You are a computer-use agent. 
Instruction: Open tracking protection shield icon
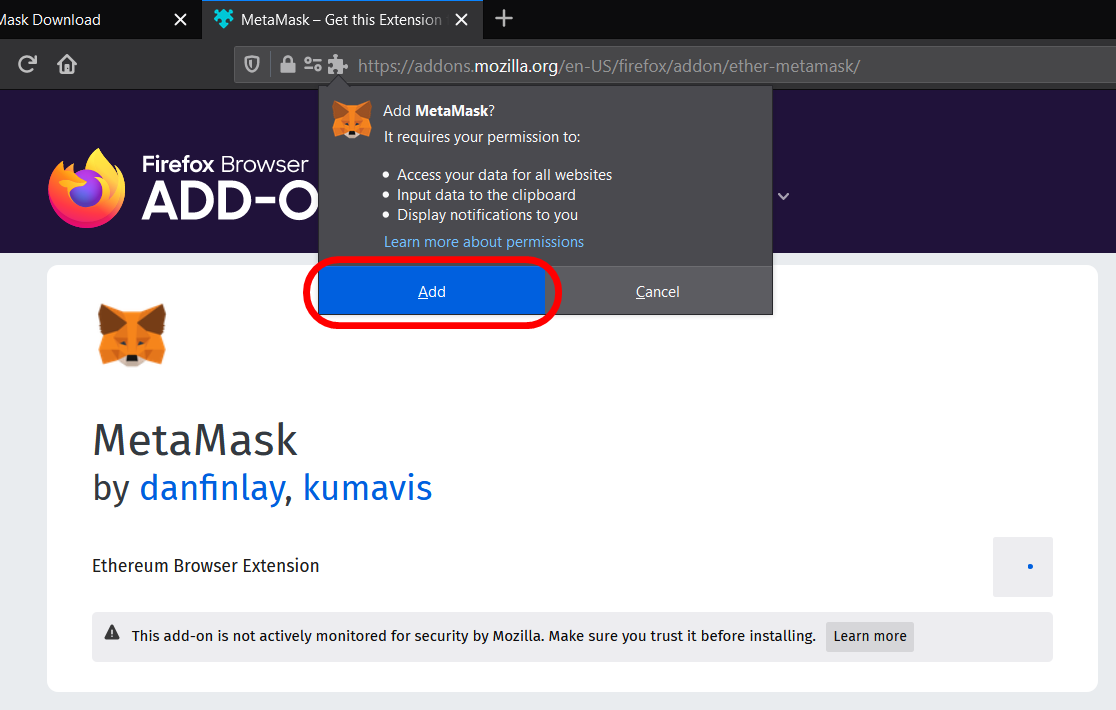tap(252, 65)
